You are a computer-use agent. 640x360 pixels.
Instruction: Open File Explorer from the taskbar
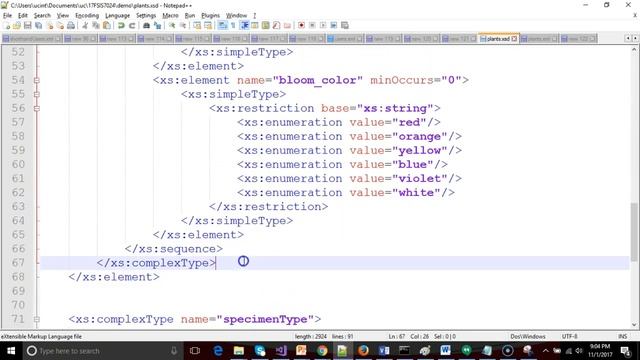(239, 351)
